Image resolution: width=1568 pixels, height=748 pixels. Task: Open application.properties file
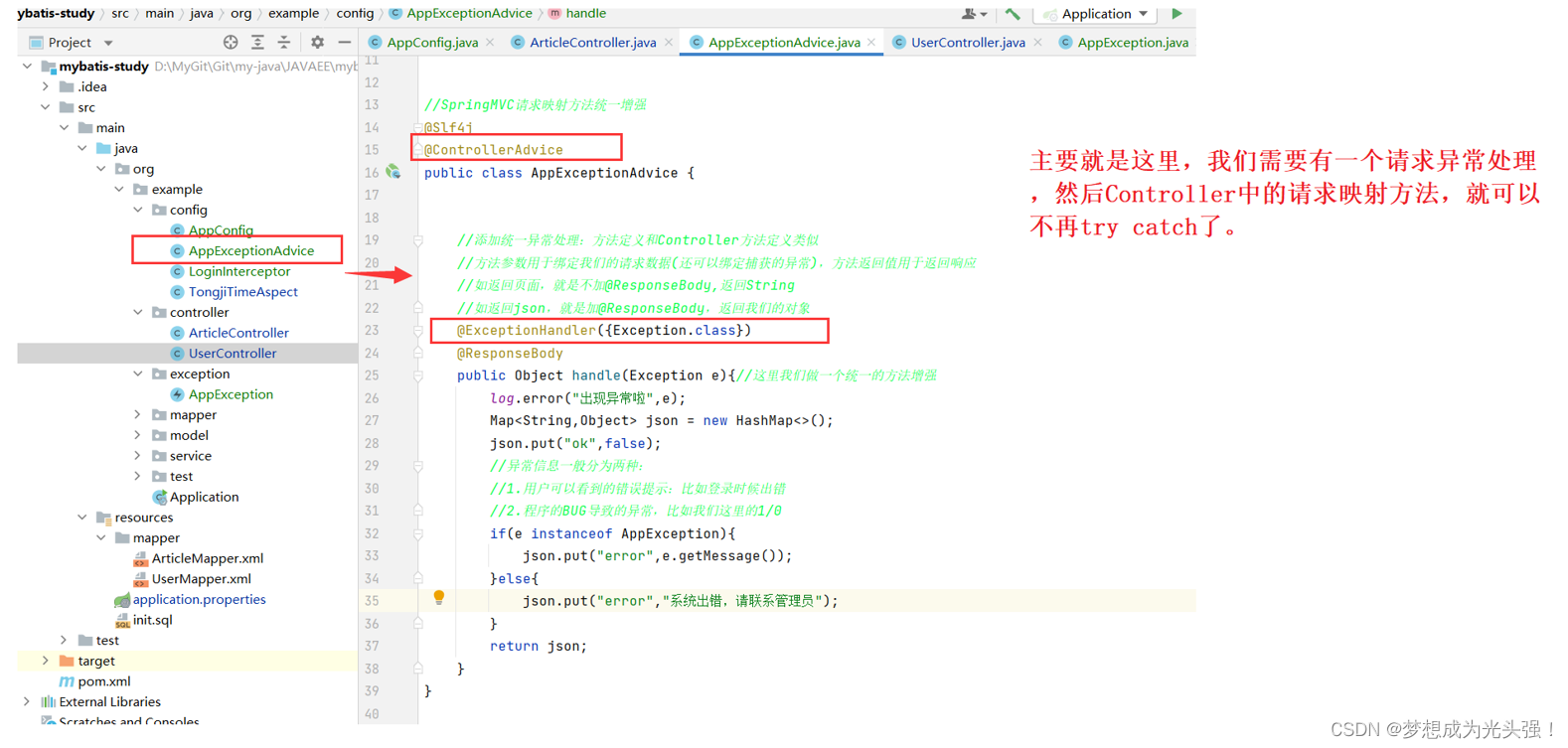tap(199, 599)
